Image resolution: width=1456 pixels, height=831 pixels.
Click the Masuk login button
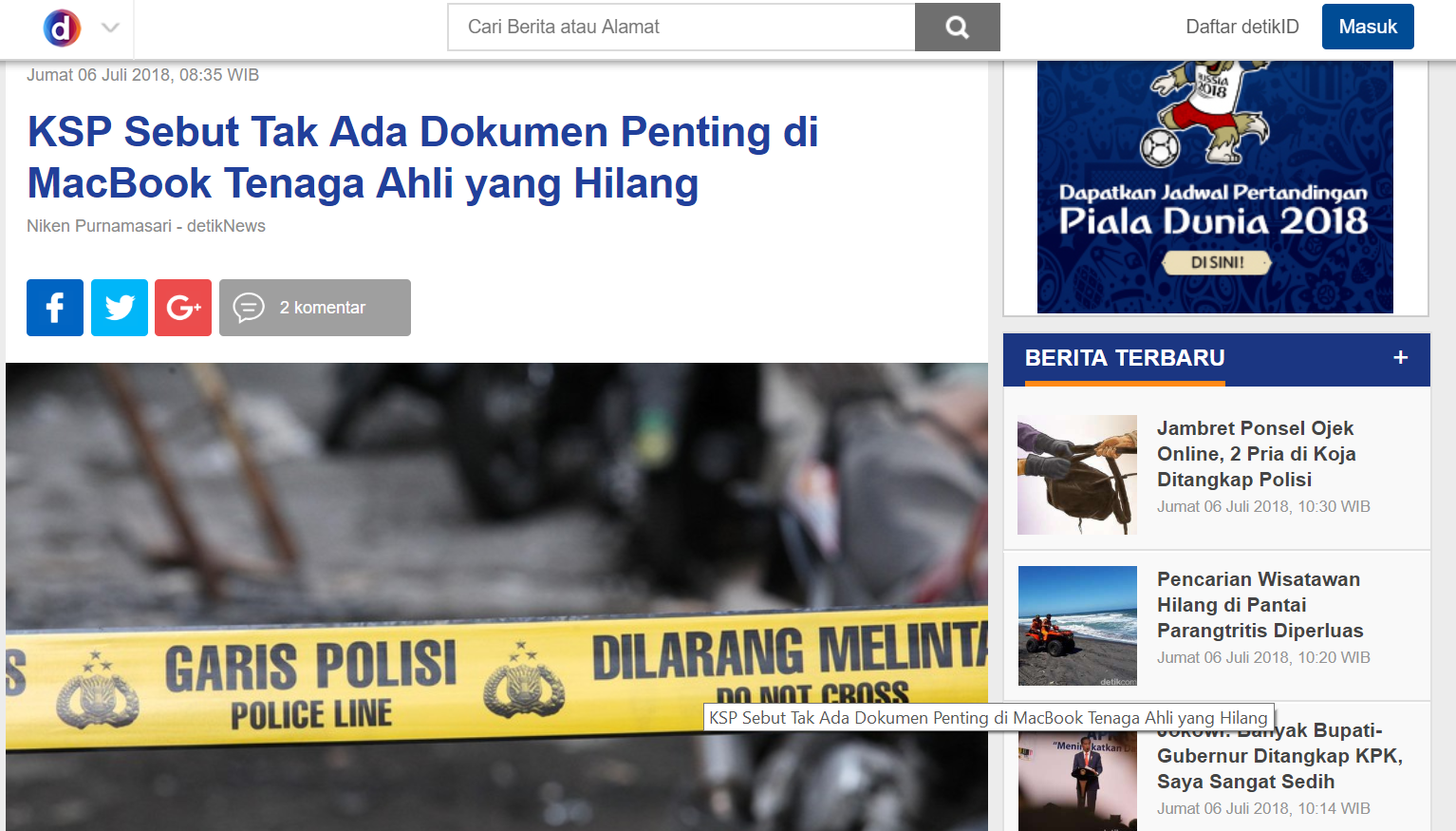tap(1367, 27)
